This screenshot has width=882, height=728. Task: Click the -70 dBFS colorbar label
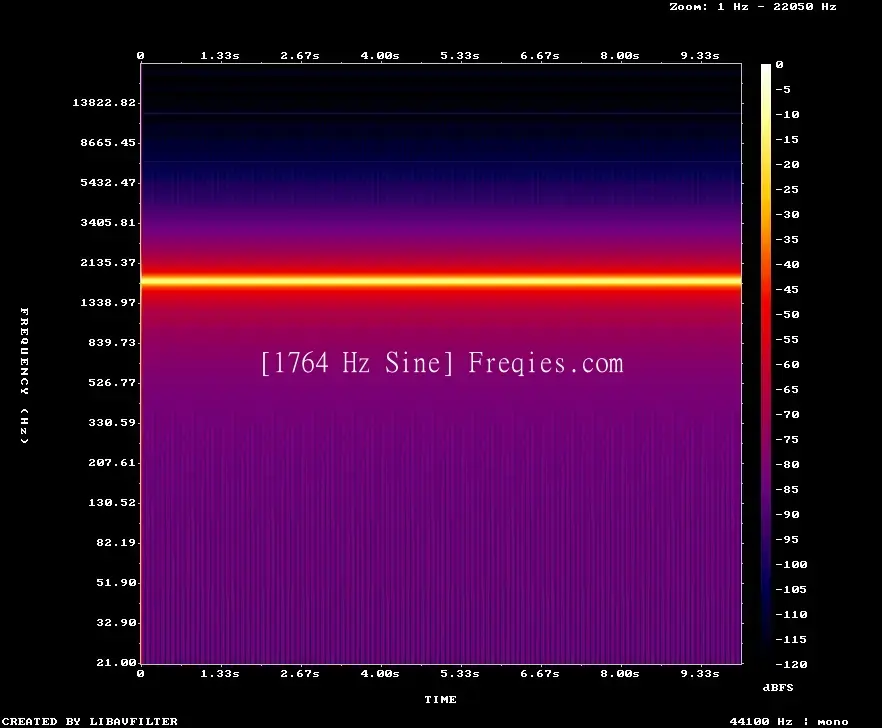pos(787,415)
